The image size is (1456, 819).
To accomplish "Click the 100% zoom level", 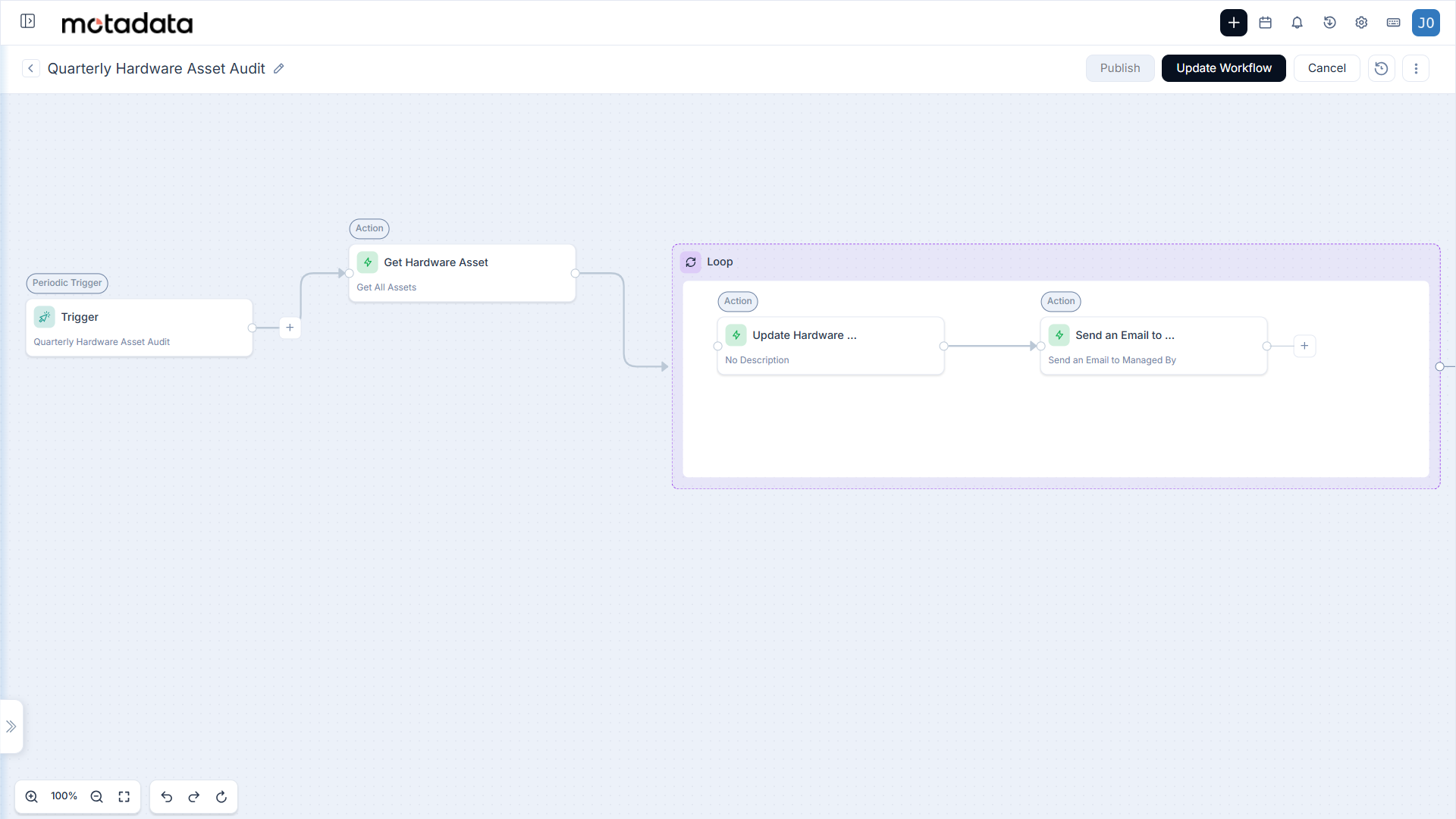I will point(64,796).
